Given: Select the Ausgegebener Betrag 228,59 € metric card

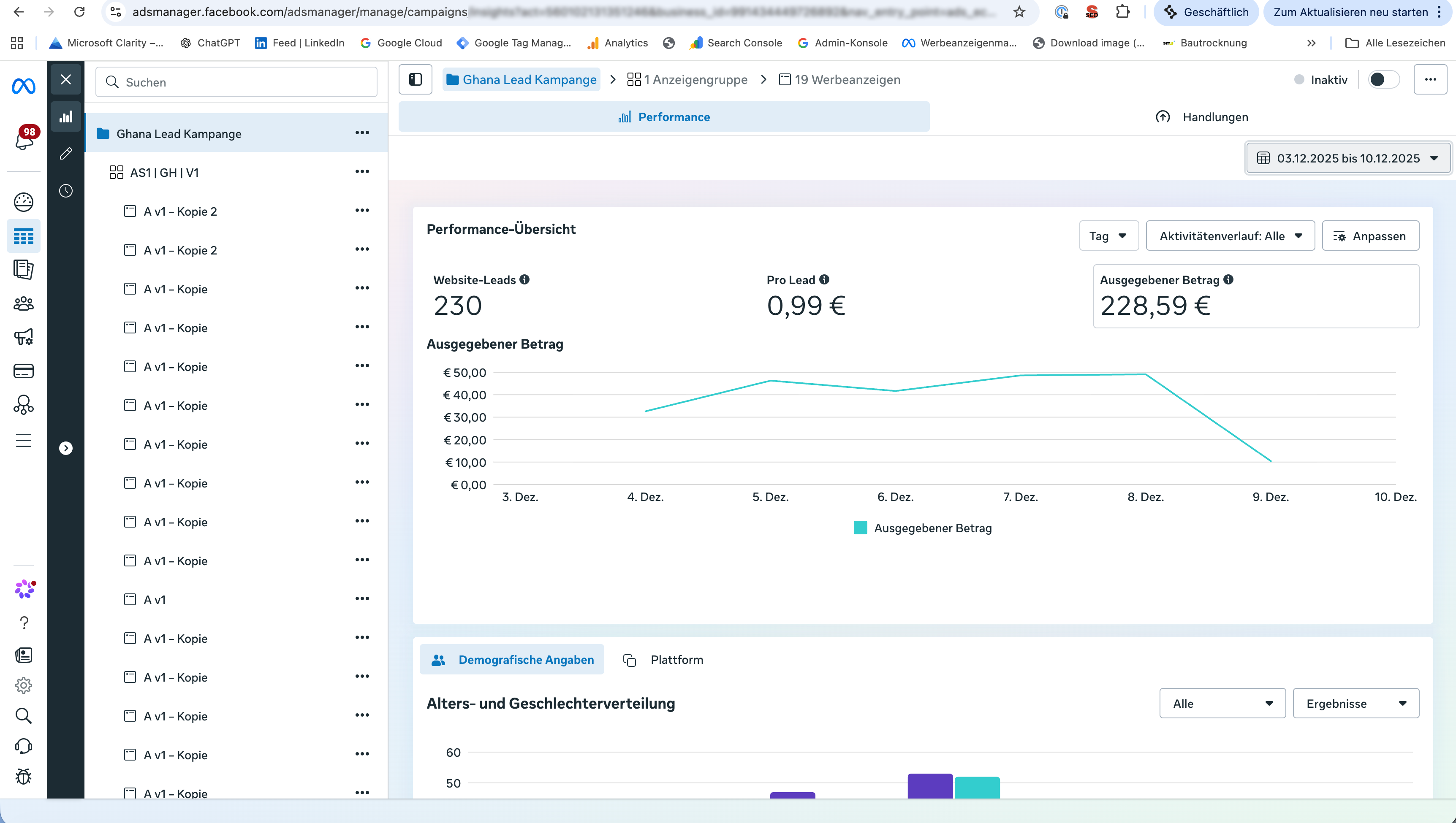Looking at the screenshot, I should [1256, 296].
